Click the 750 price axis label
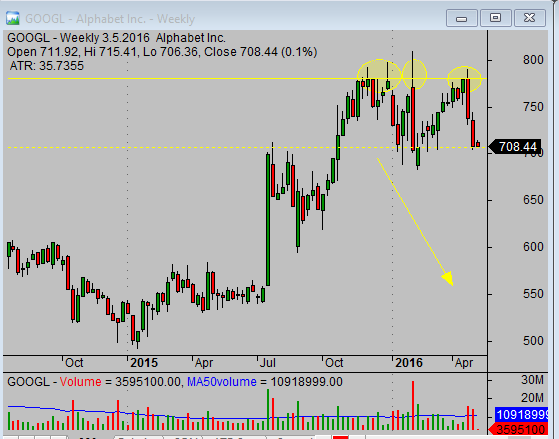 coord(533,107)
